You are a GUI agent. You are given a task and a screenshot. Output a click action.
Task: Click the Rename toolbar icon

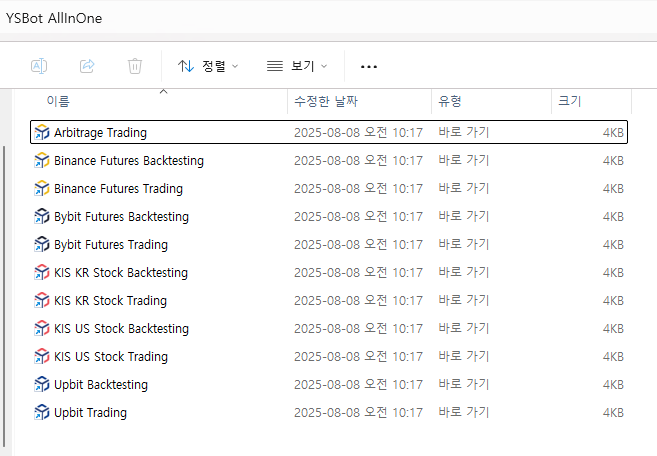[x=39, y=66]
